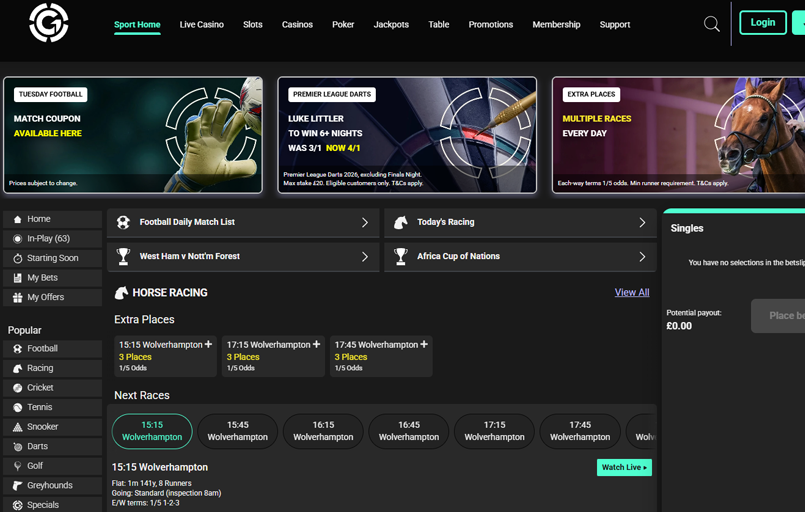Open the Tuesday Football match coupon banner
805x512 pixels.
coord(133,135)
